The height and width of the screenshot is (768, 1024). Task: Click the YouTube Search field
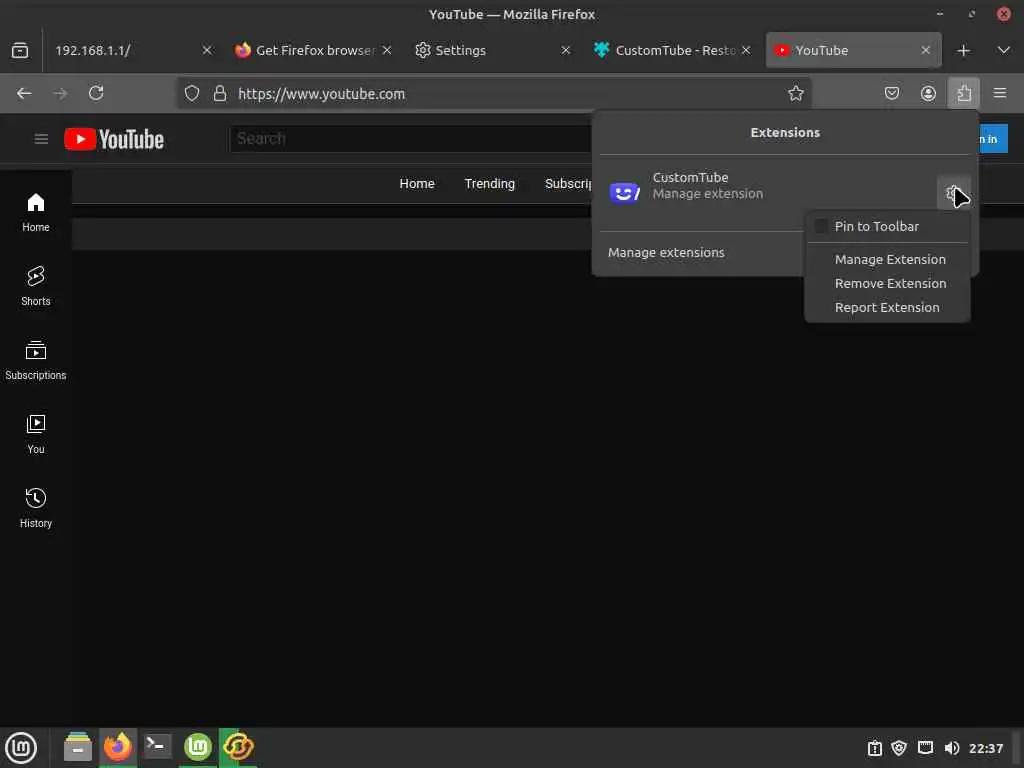point(410,138)
